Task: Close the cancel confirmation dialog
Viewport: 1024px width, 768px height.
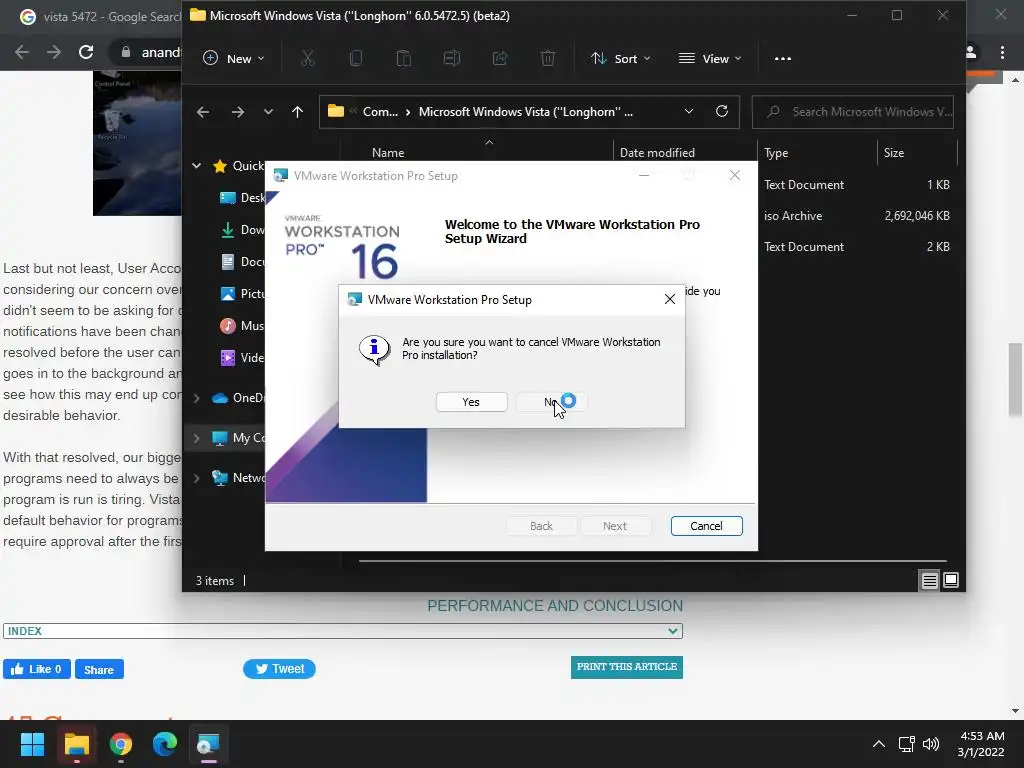Action: point(669,299)
